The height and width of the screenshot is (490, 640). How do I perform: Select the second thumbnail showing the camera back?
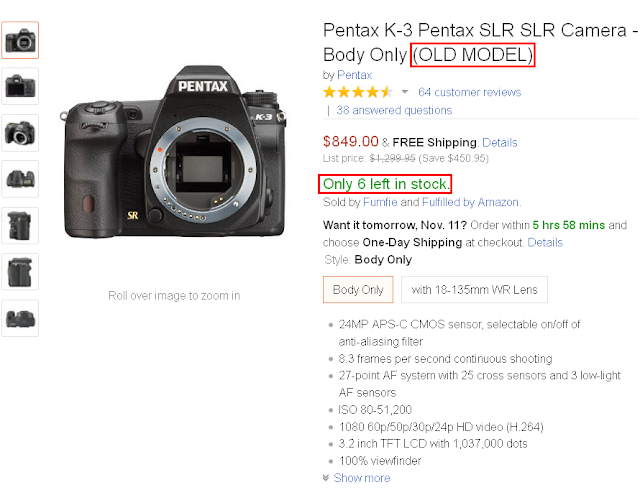coord(20,86)
